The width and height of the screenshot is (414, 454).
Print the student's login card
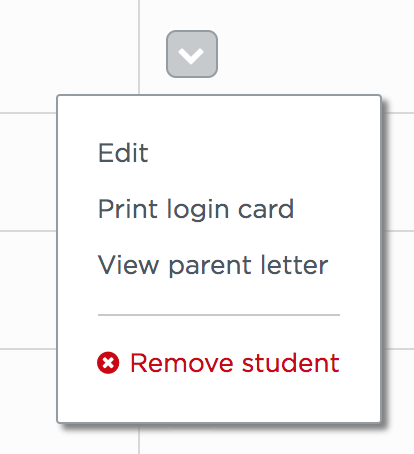(196, 210)
